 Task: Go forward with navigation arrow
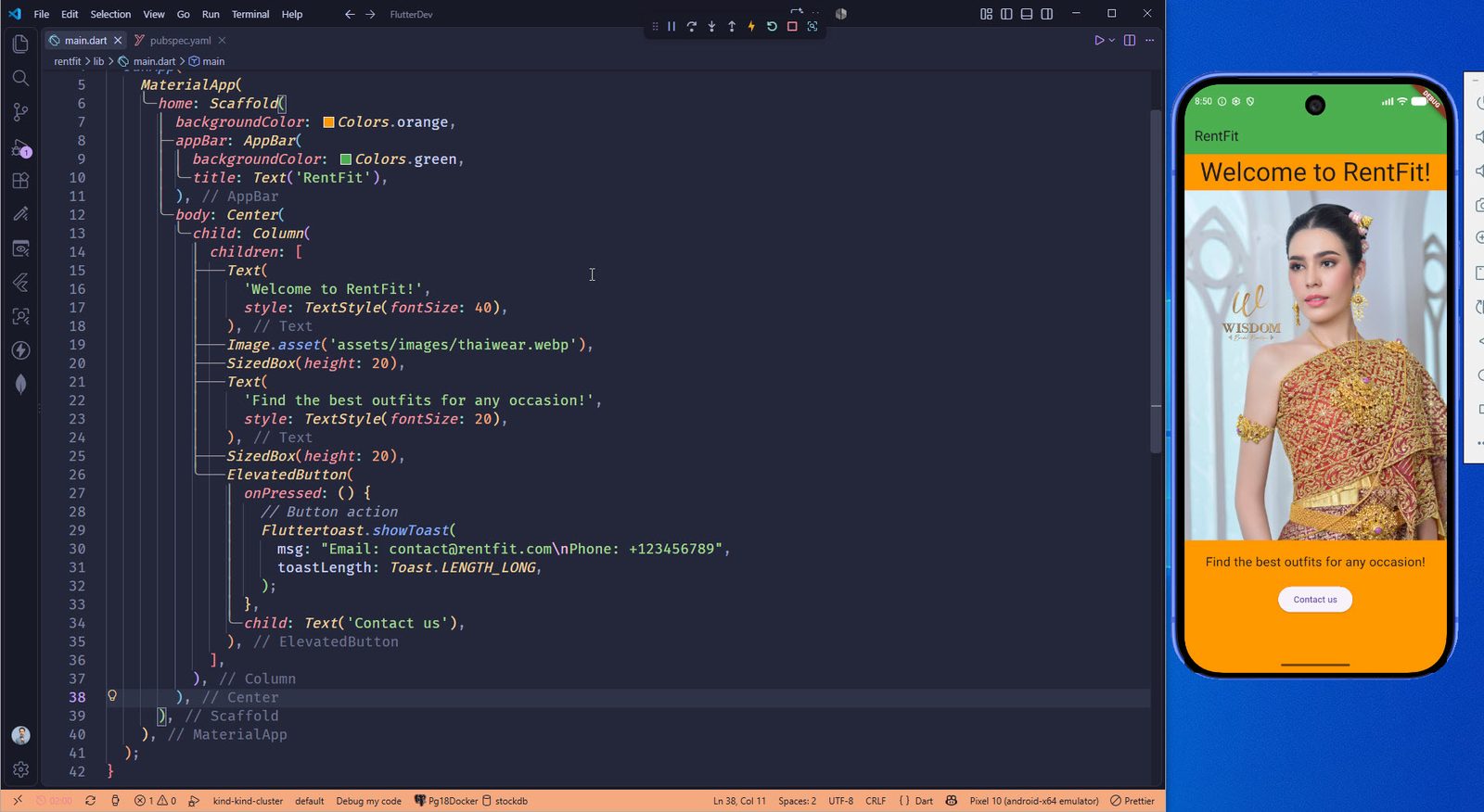pos(370,14)
